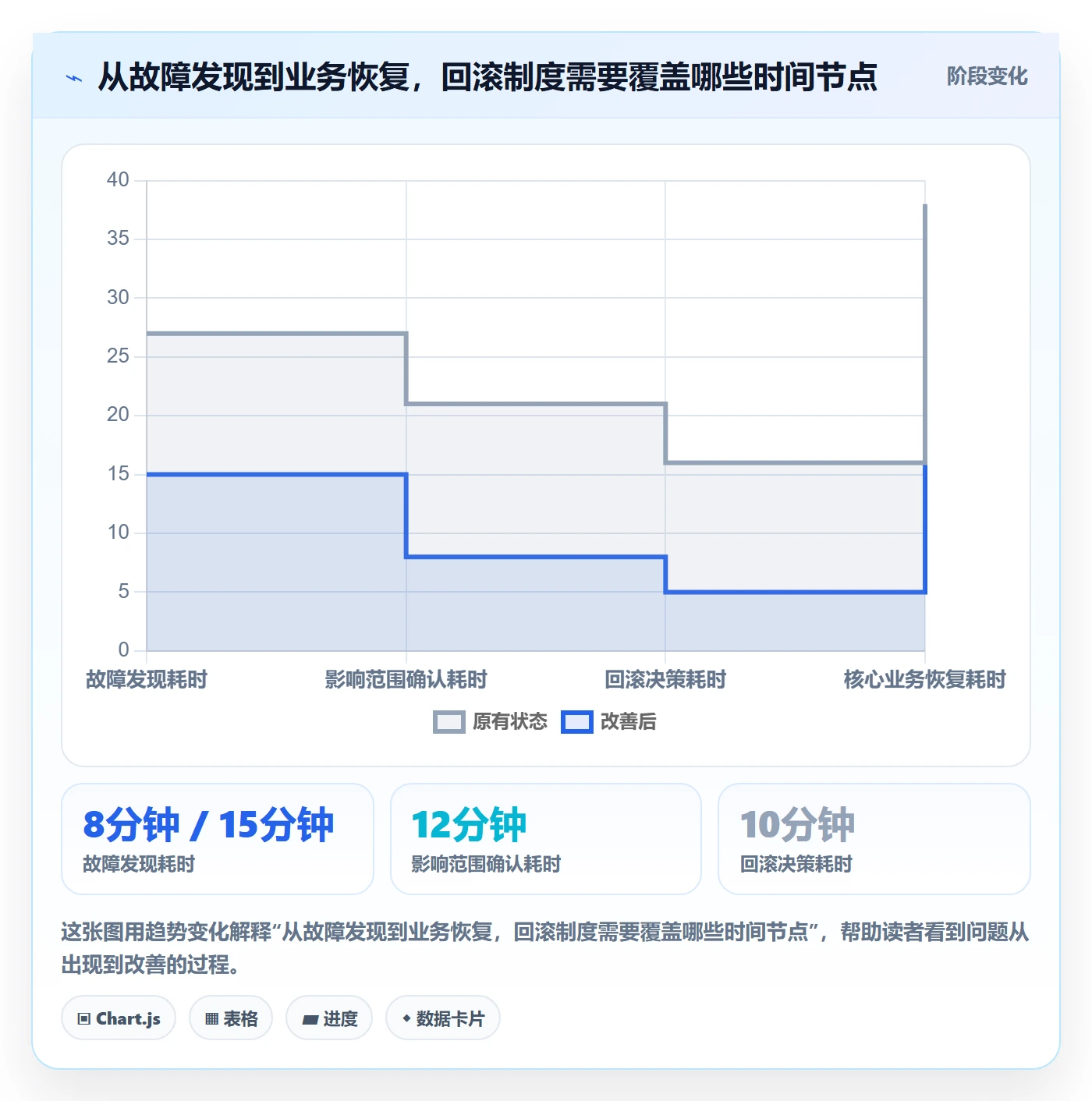Click the x-axis label 回滚决策耗时
Image resolution: width=1092 pixels, height=1101 pixels.
point(665,680)
